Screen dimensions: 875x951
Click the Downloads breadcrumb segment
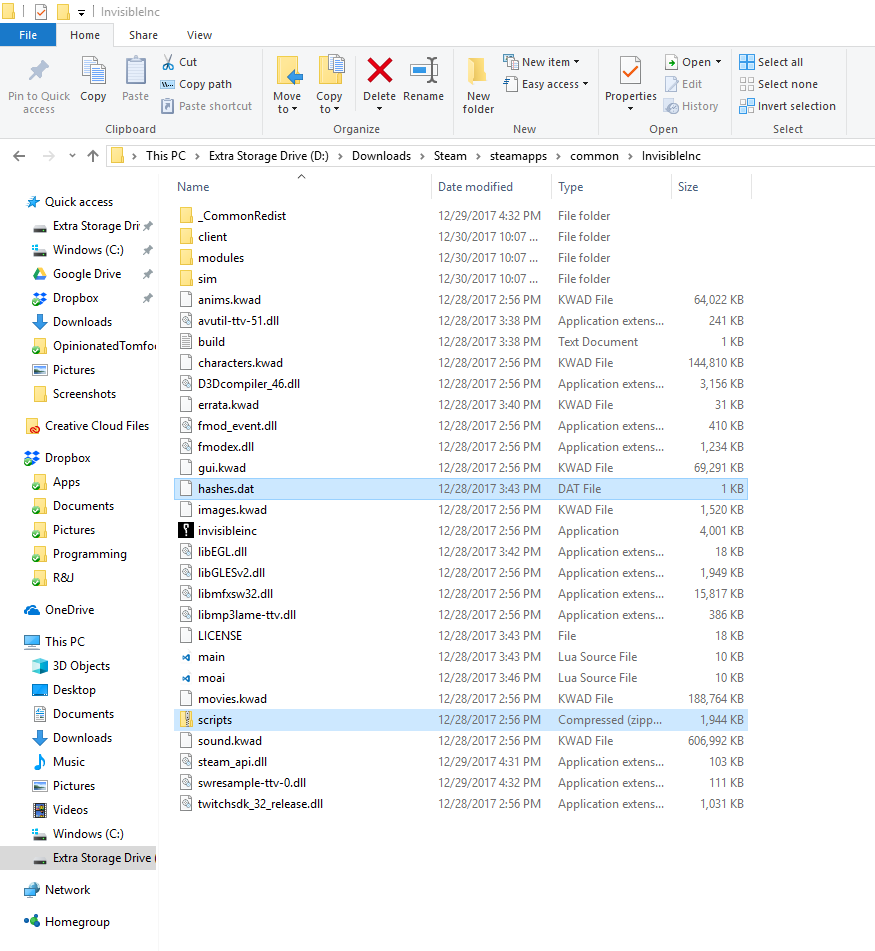tap(381, 156)
